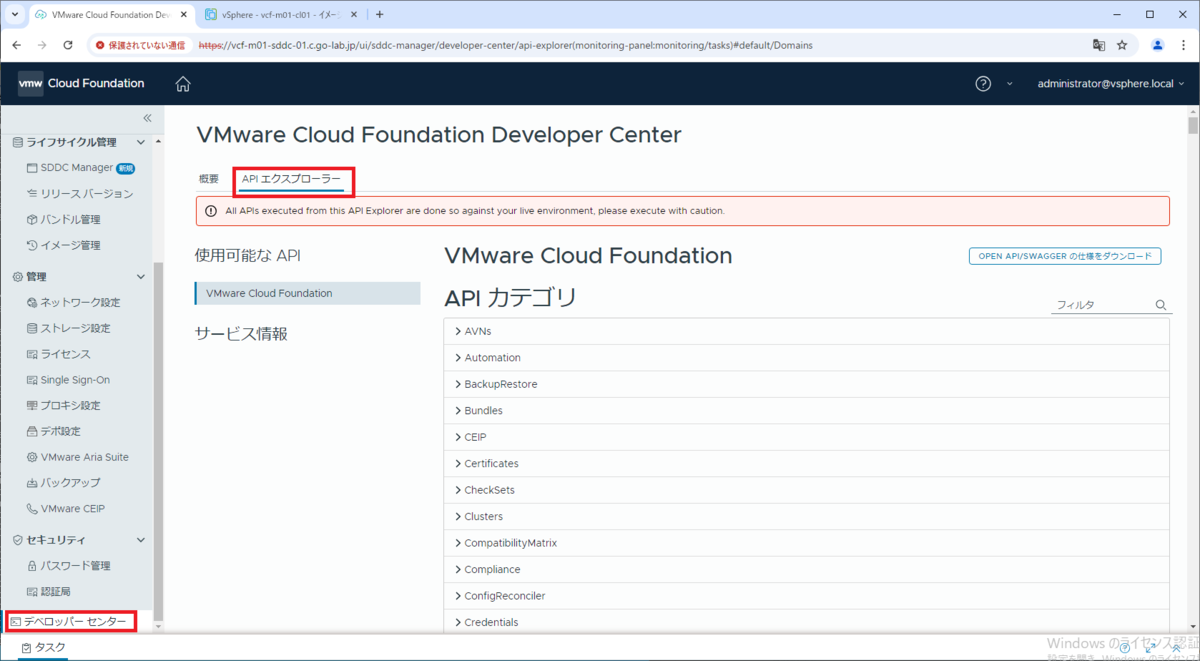This screenshot has height=661, width=1200.
Task: Click the フィルタ input field
Action: (1103, 305)
